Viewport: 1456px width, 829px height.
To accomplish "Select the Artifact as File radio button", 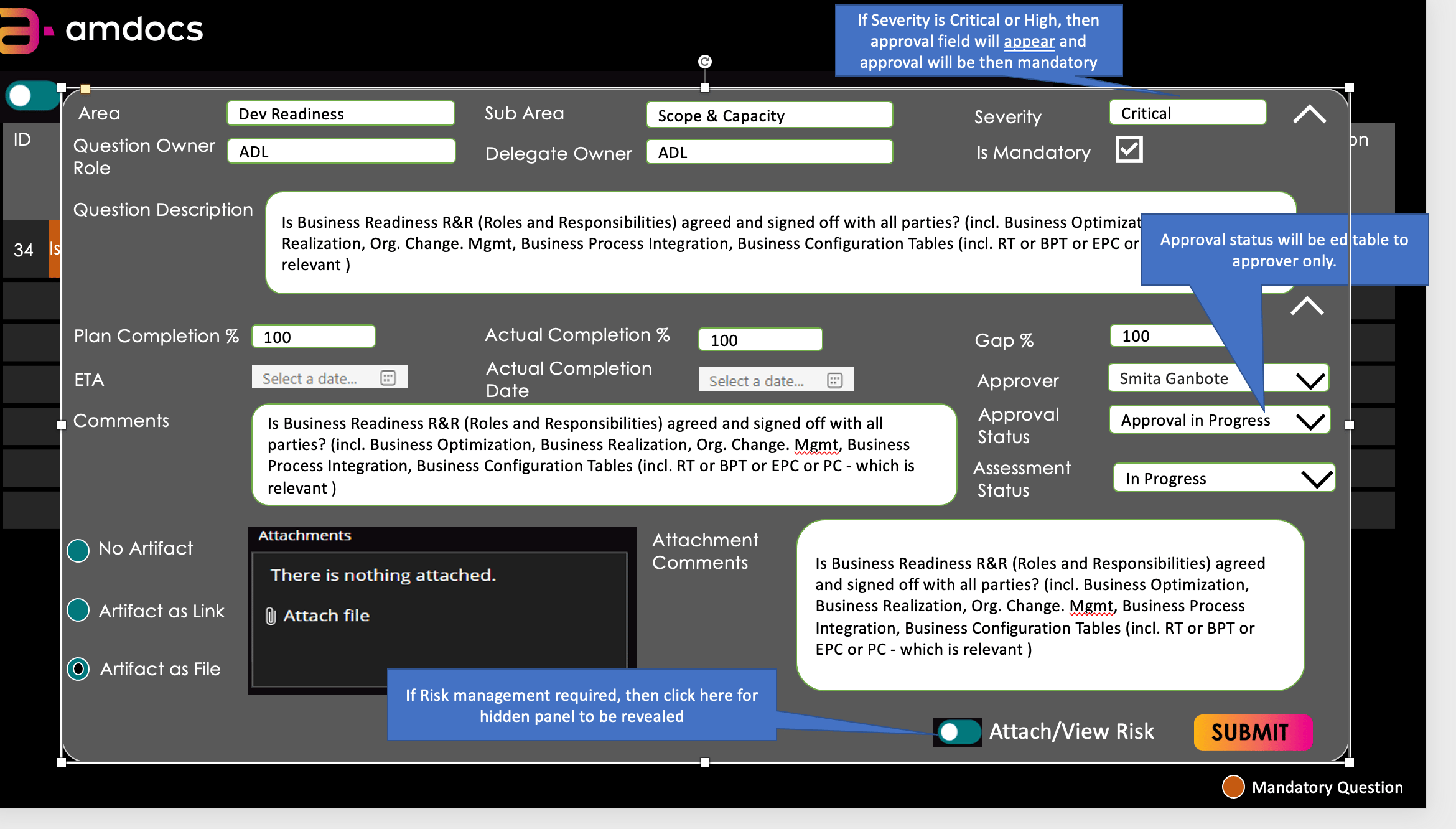I will [x=78, y=669].
